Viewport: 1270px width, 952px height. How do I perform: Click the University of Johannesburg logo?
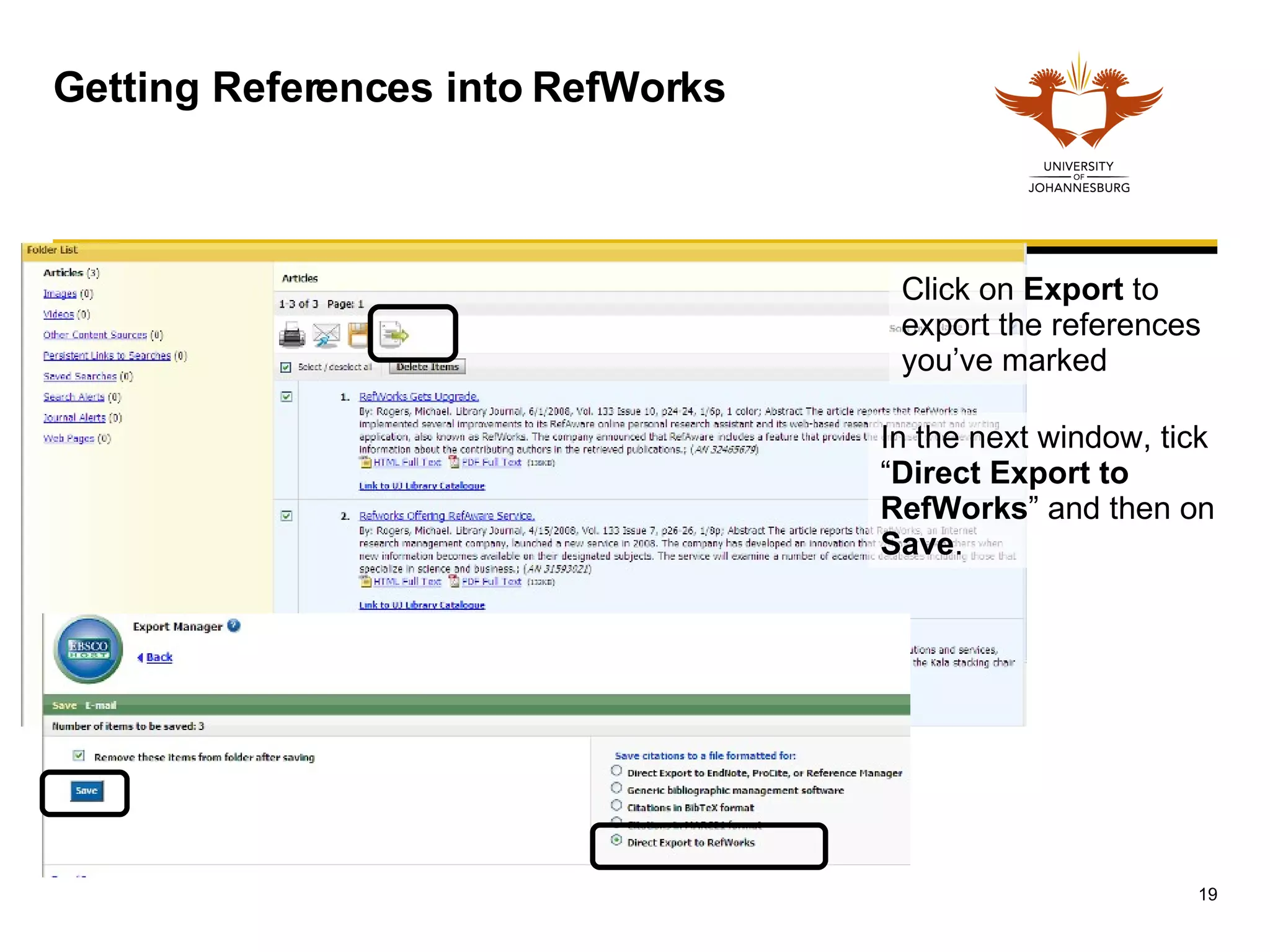tap(1079, 123)
